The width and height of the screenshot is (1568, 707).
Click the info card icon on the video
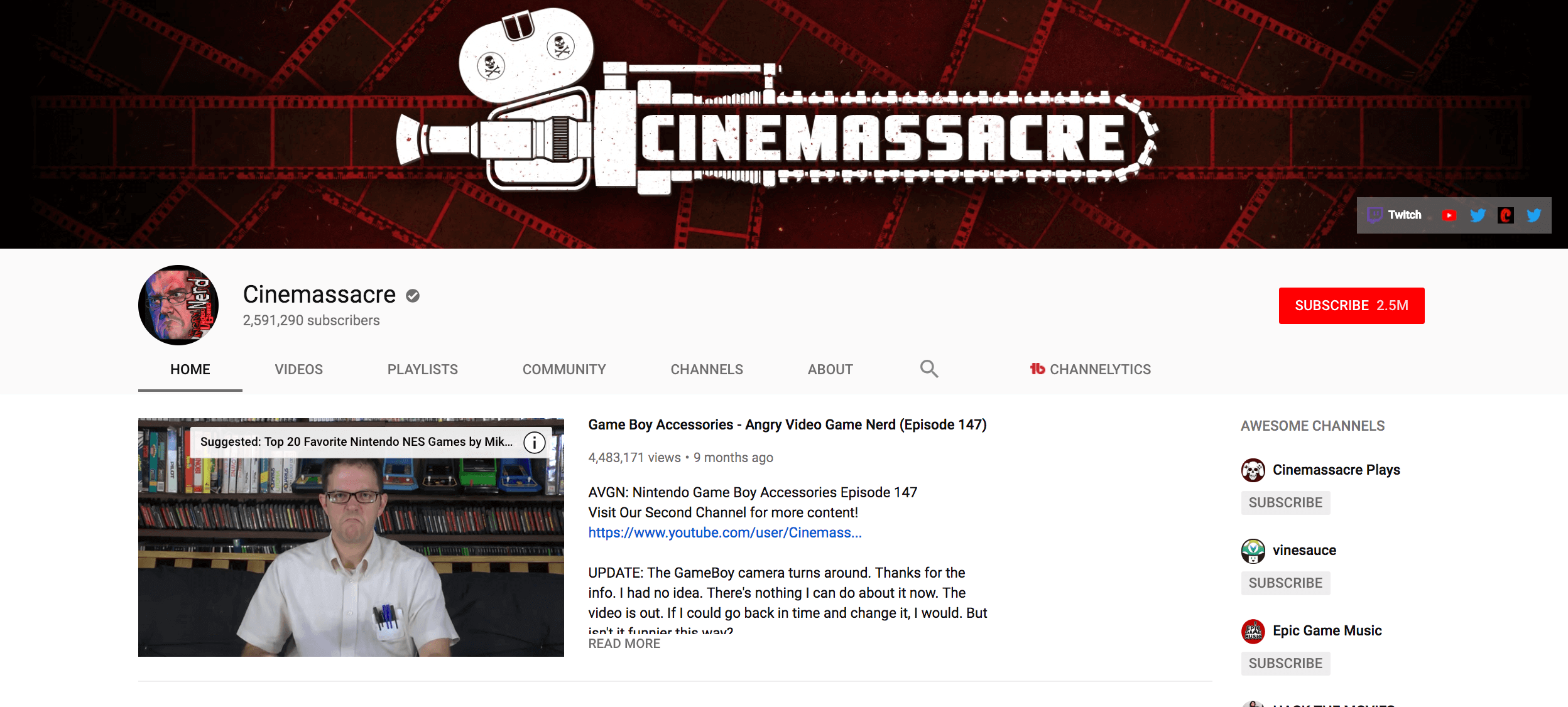click(535, 443)
